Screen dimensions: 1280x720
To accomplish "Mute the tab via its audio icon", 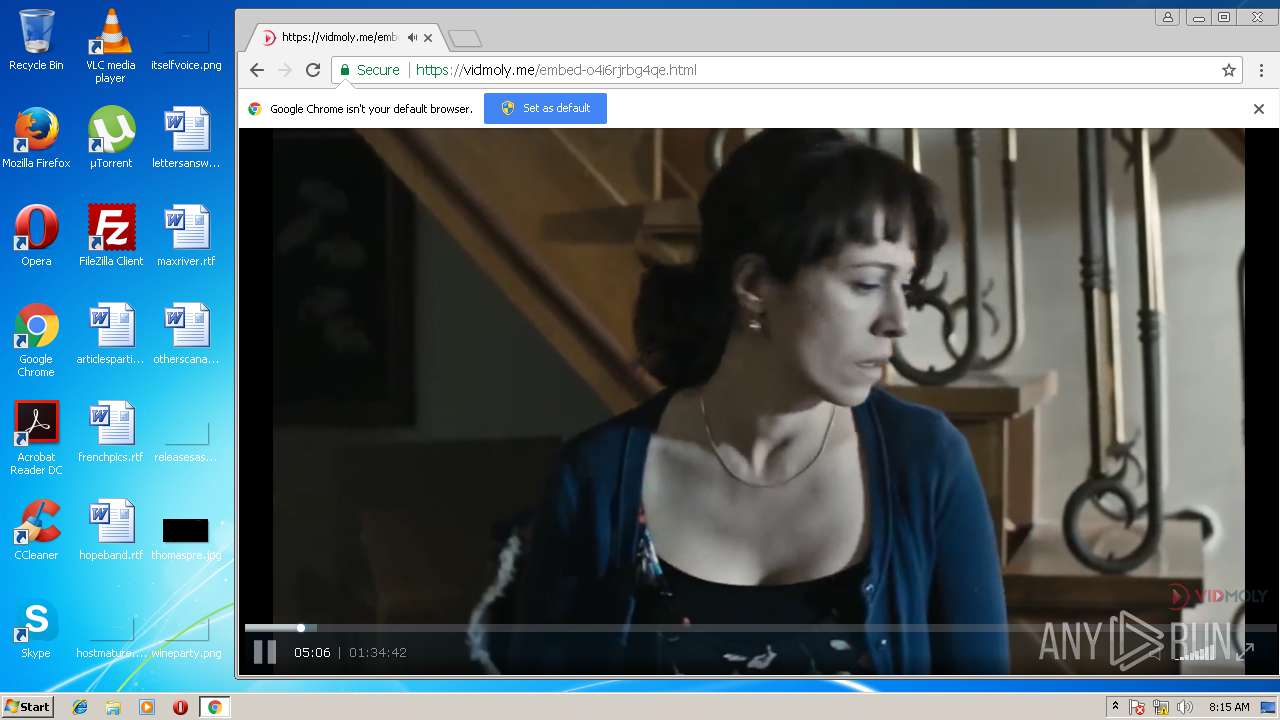I will point(412,38).
